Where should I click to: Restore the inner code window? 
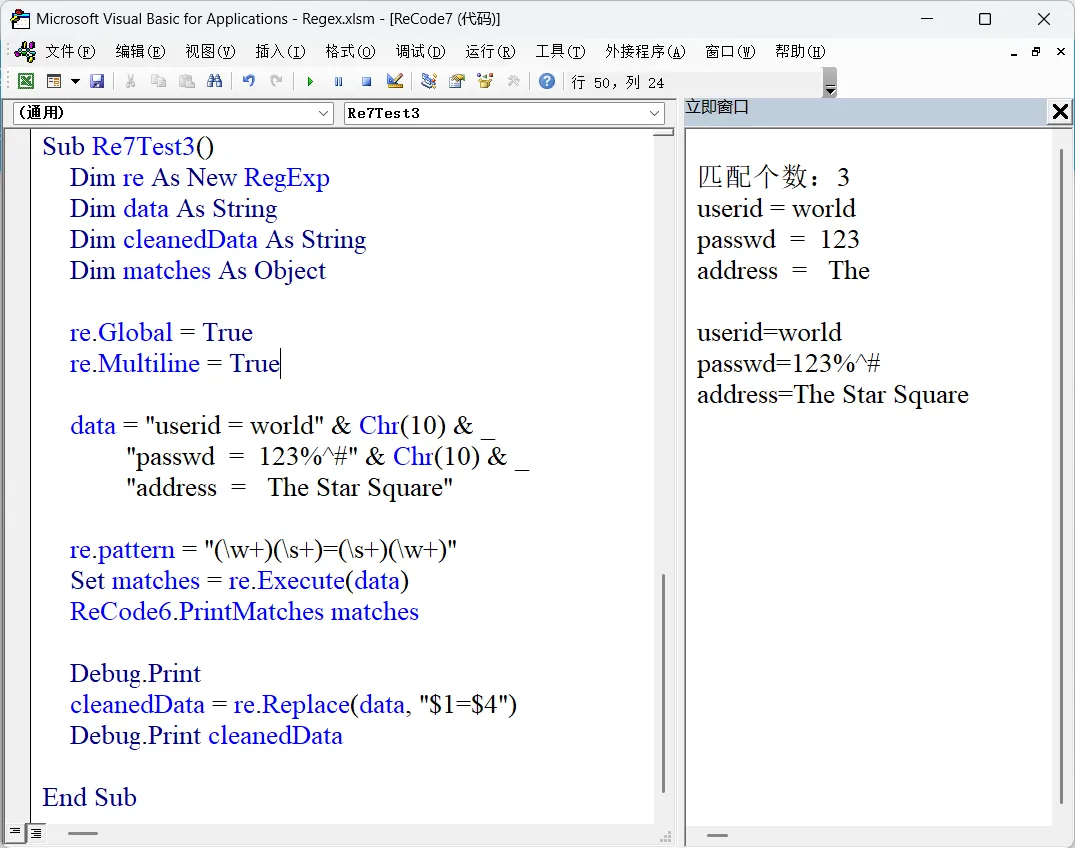[x=1036, y=51]
